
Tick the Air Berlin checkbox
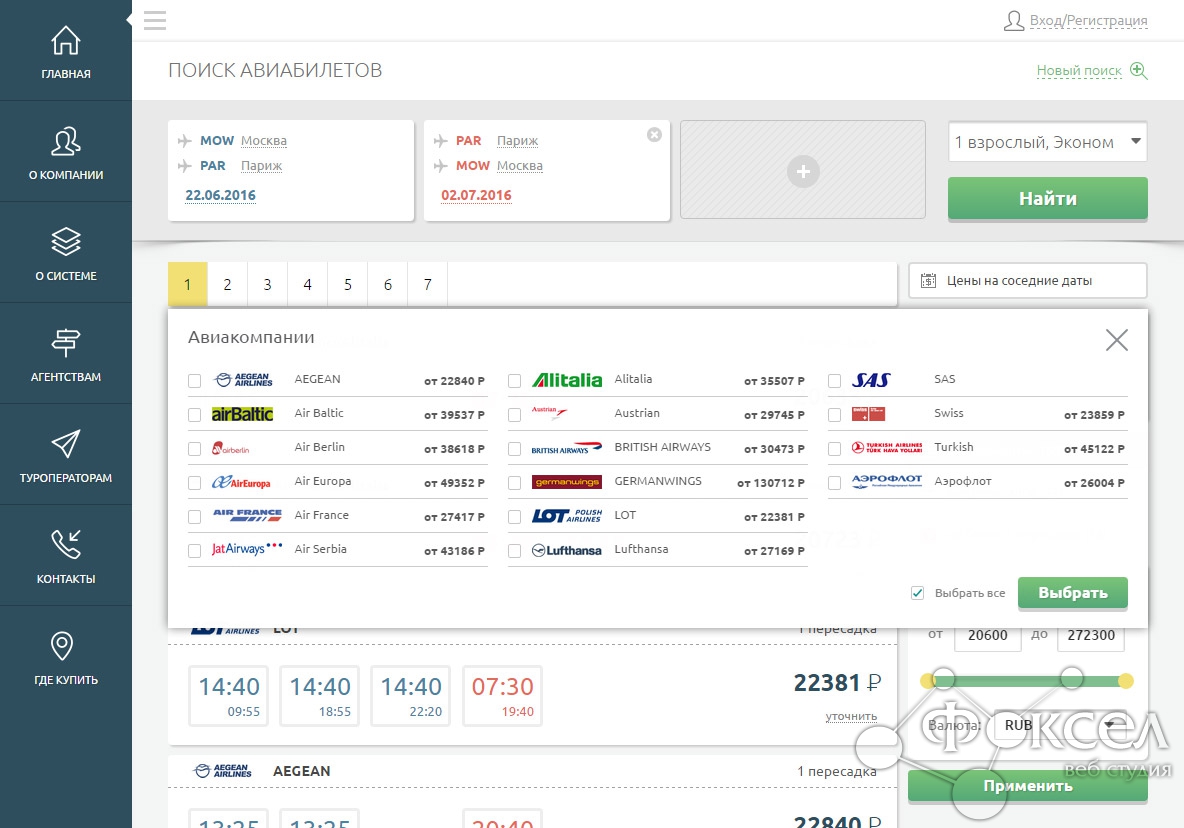[195, 448]
